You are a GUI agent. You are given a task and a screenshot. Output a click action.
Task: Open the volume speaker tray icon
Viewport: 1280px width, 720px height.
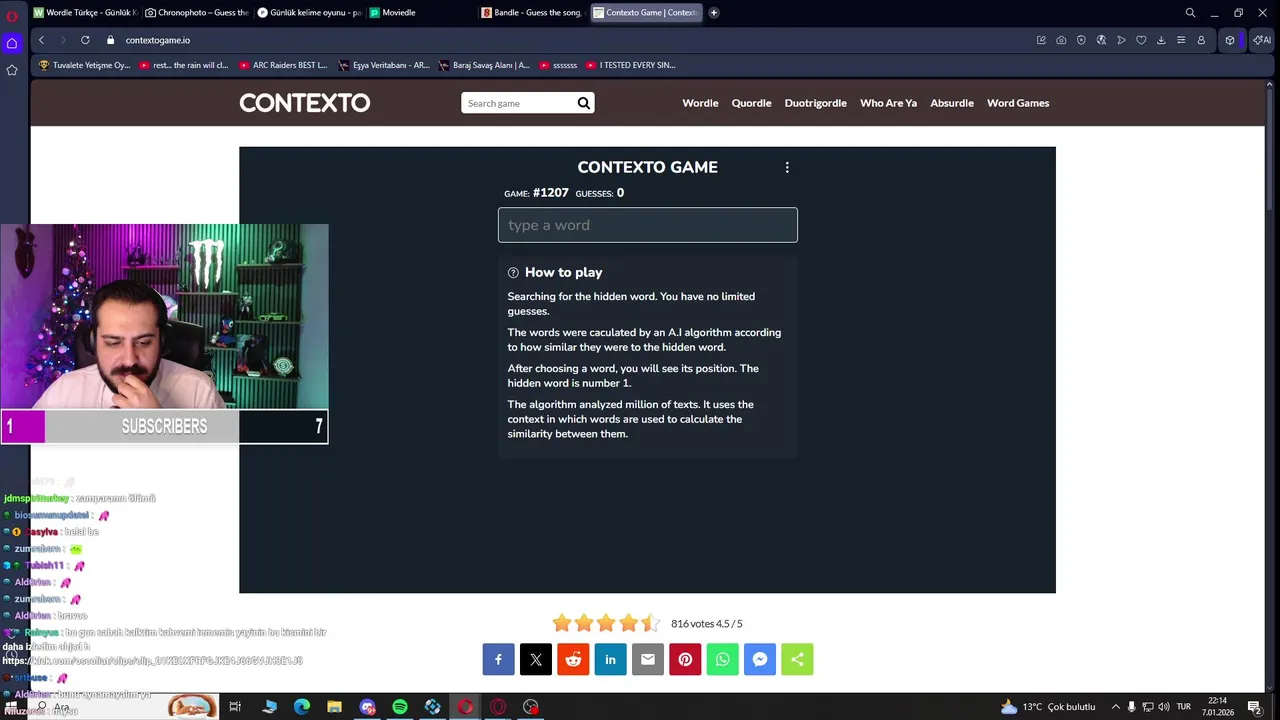coord(1163,707)
